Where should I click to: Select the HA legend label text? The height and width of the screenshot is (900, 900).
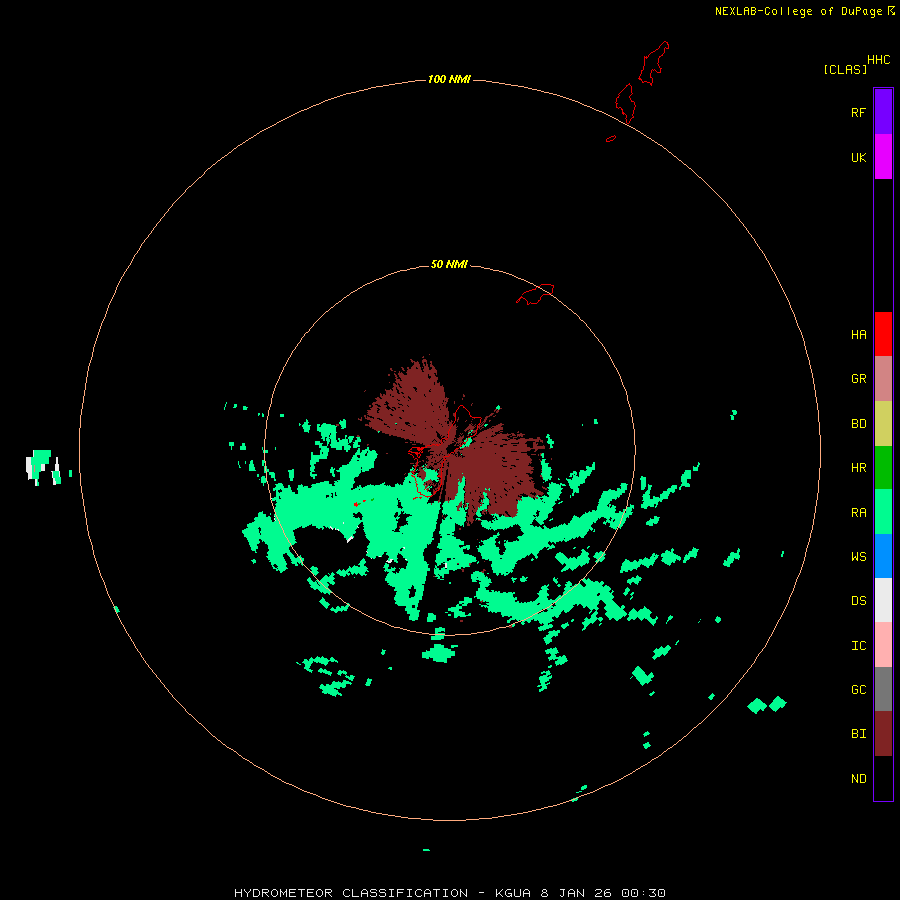pyautogui.click(x=859, y=334)
